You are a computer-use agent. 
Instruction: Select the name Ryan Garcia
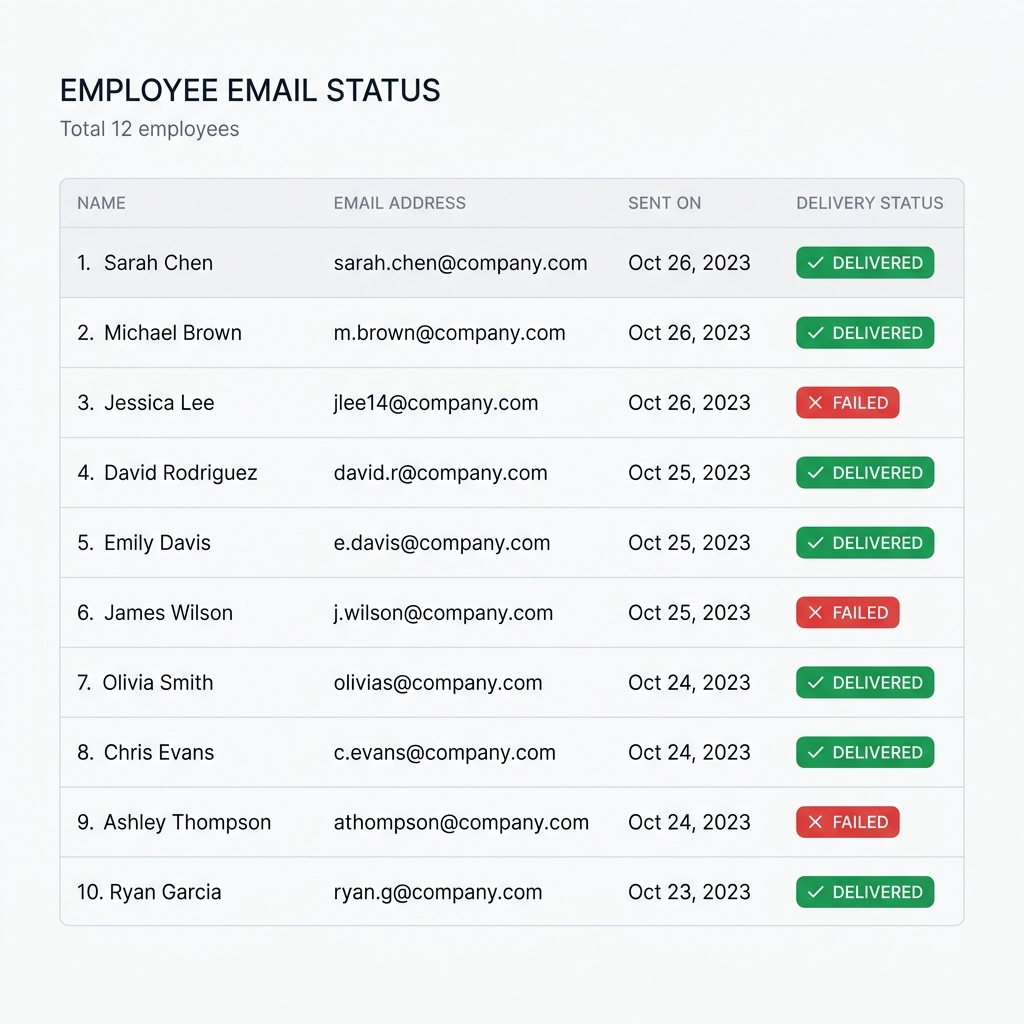pyautogui.click(x=165, y=892)
